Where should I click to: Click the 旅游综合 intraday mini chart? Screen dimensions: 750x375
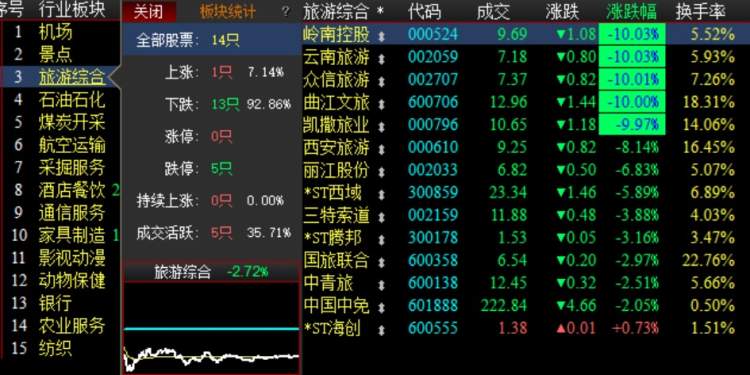tap(211, 328)
